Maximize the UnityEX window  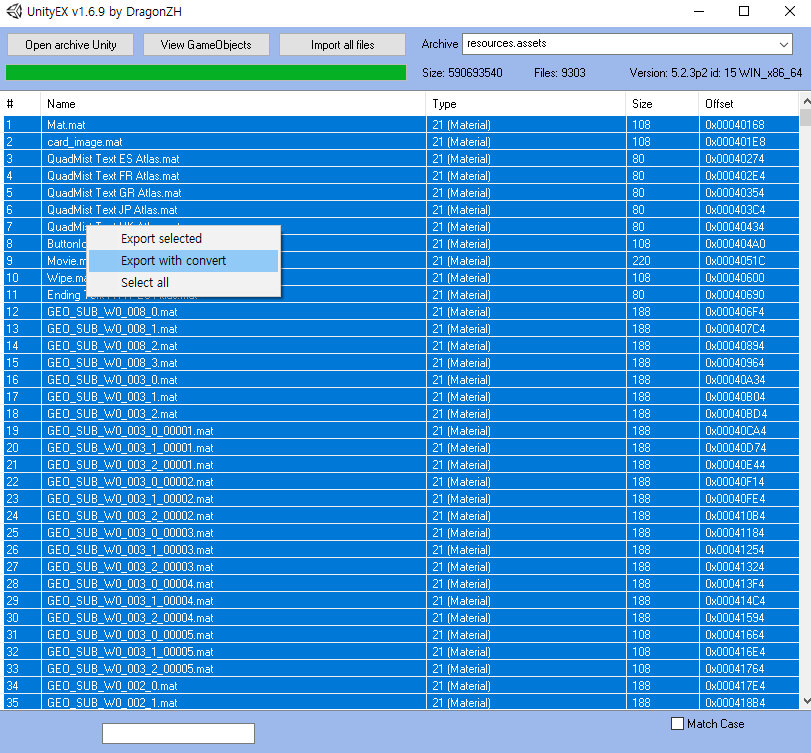(744, 11)
